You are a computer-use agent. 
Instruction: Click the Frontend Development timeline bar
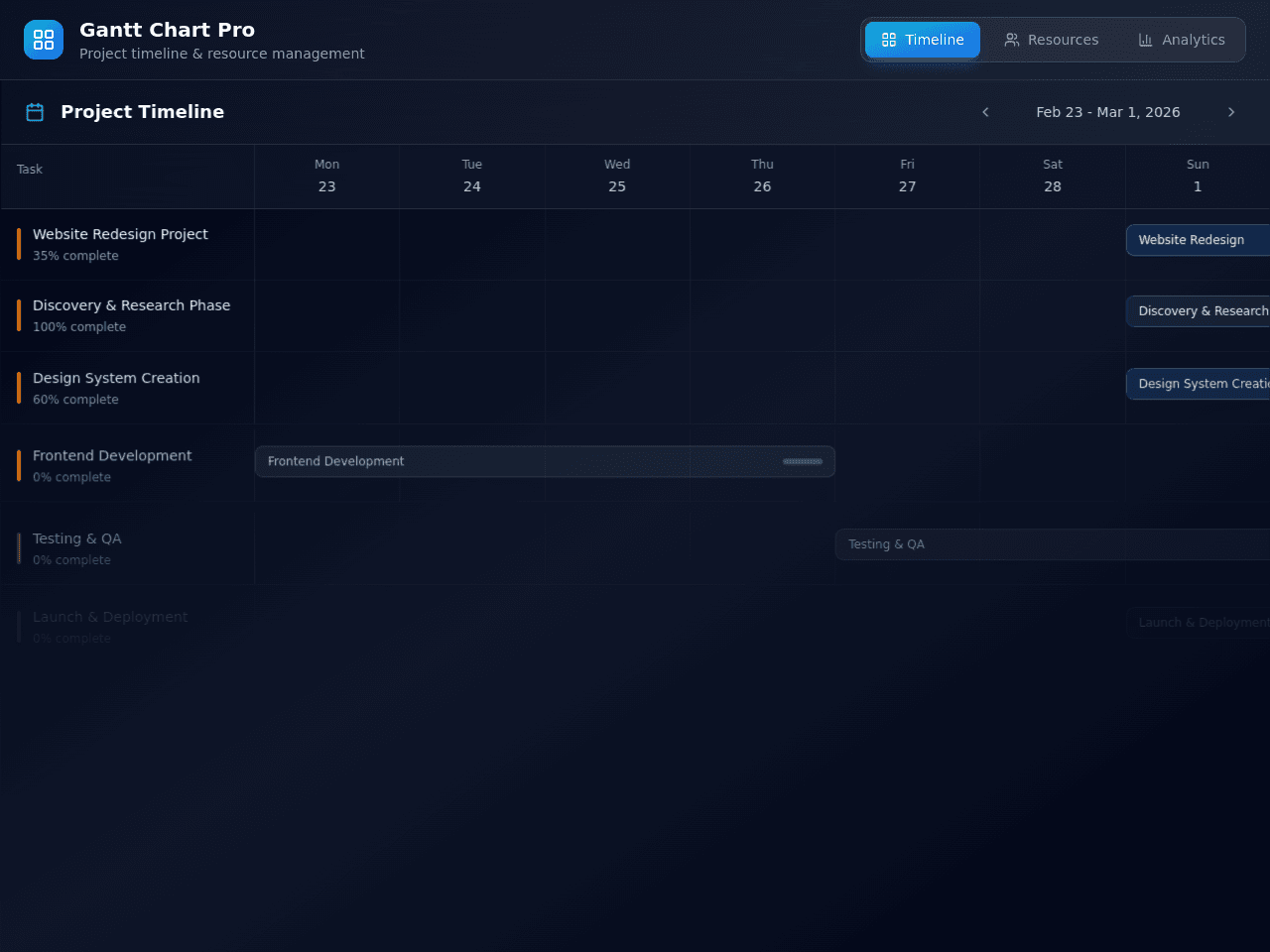tap(545, 461)
